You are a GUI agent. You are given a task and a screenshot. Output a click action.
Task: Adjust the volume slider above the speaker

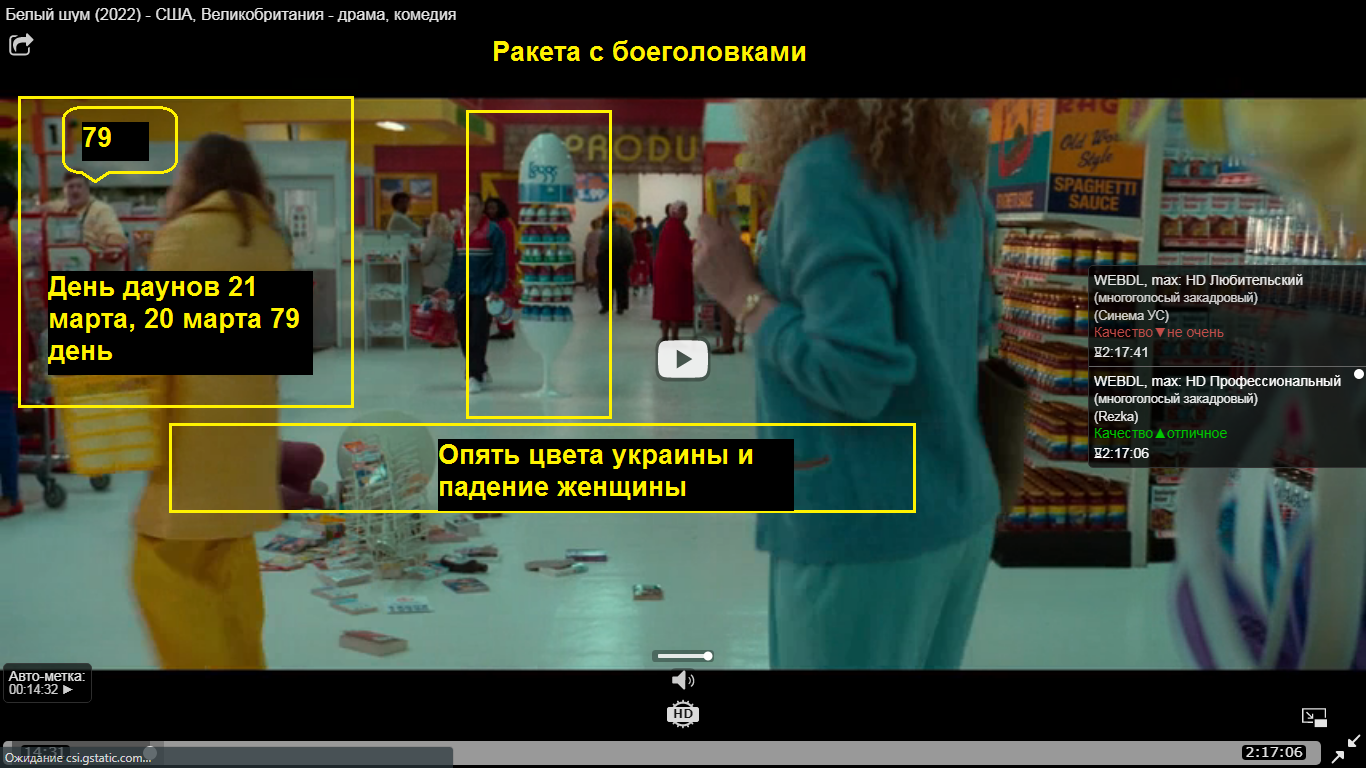coord(683,656)
